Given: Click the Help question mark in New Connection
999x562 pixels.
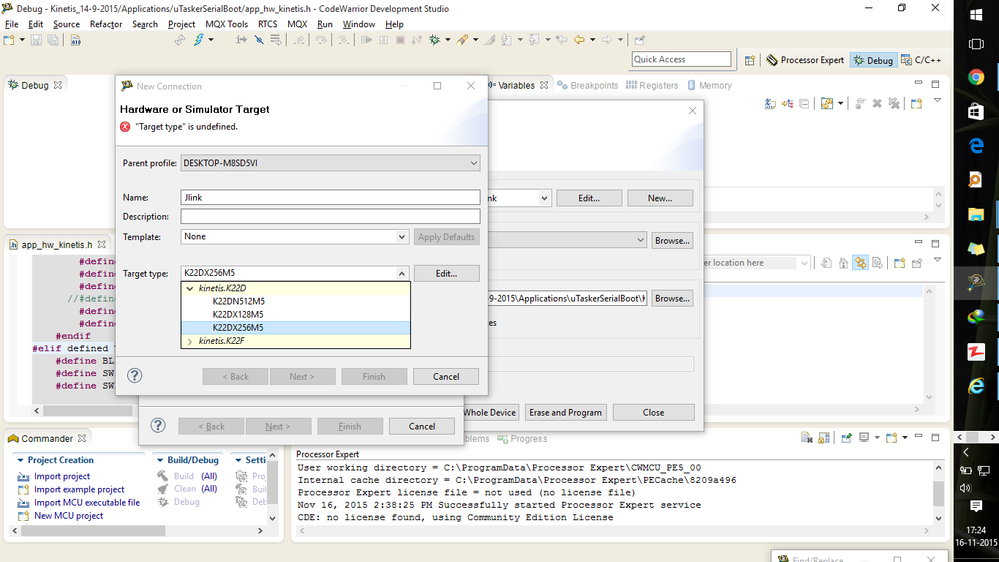Looking at the screenshot, I should [134, 375].
